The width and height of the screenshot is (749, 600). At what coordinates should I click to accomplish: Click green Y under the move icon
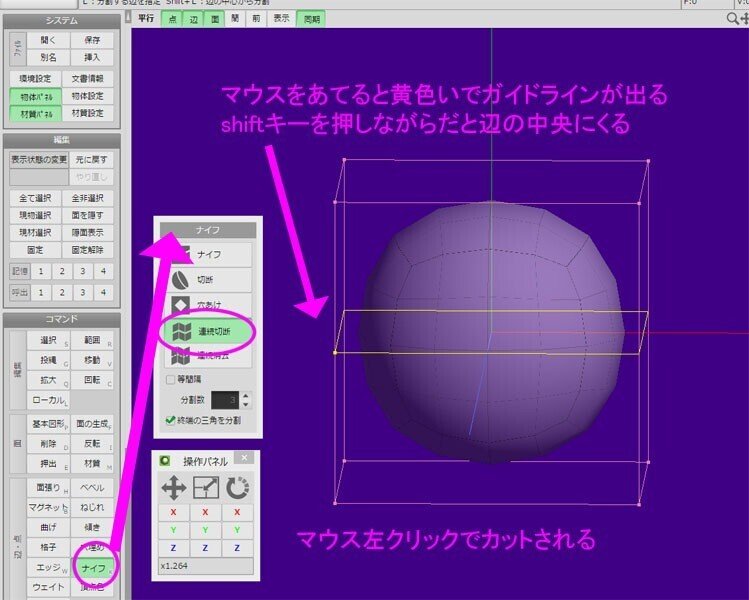(173, 530)
